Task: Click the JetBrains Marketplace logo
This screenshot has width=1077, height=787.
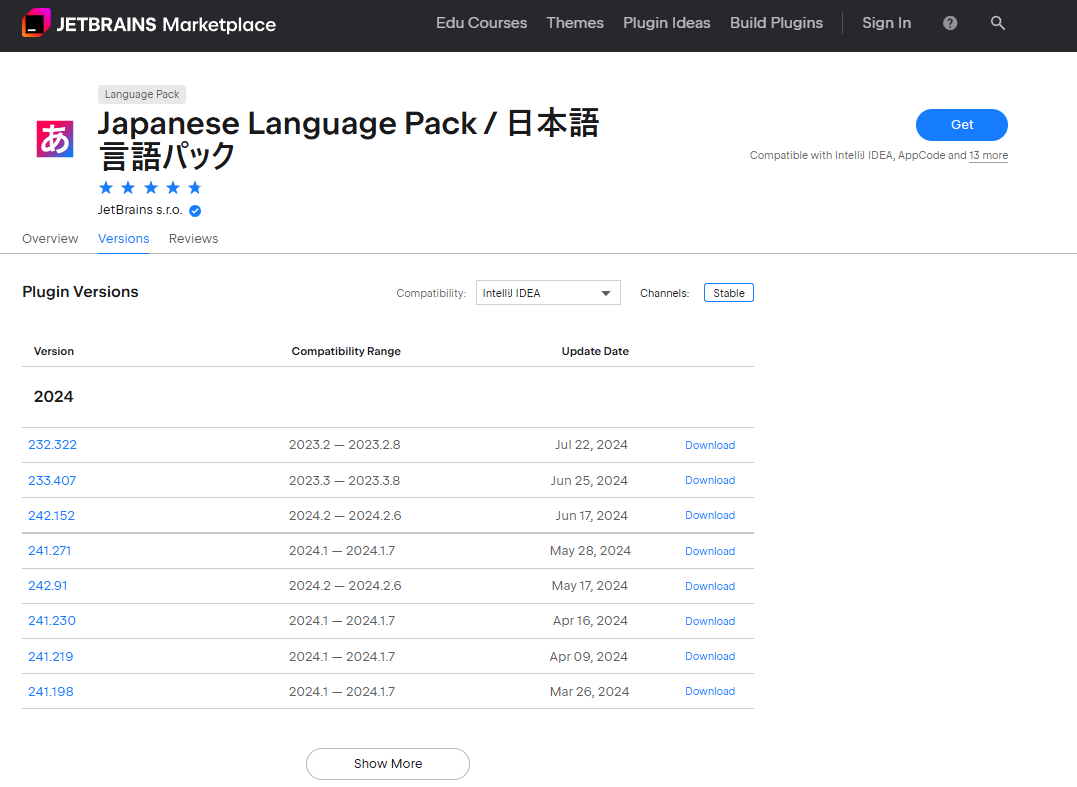Action: click(x=148, y=24)
